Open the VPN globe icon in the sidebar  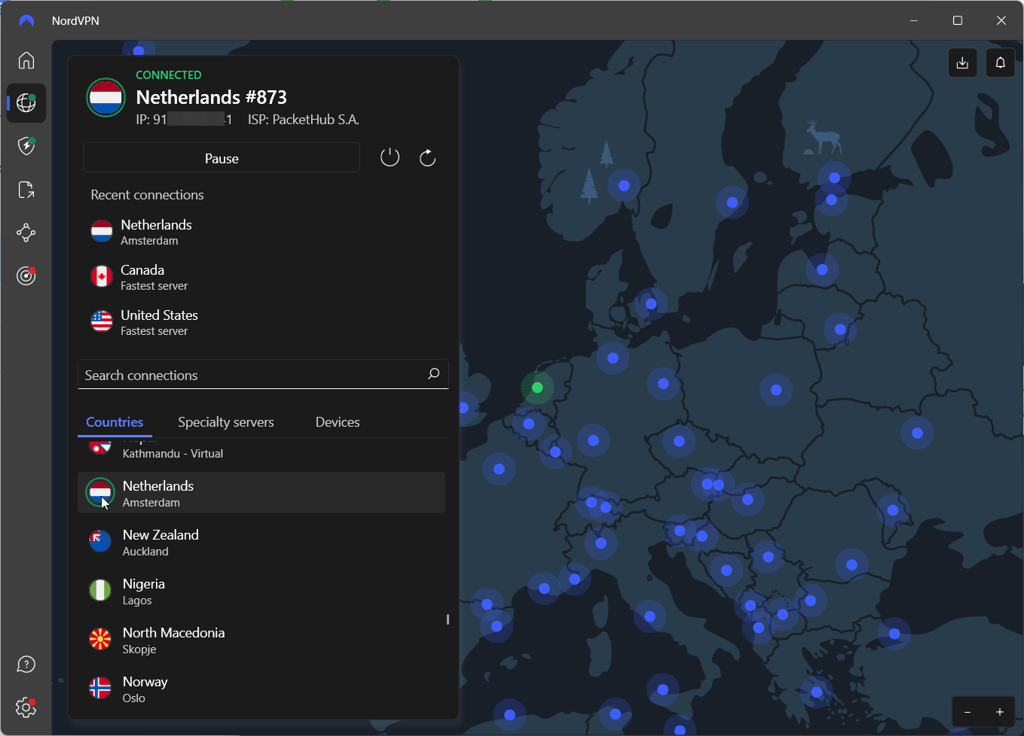26,103
